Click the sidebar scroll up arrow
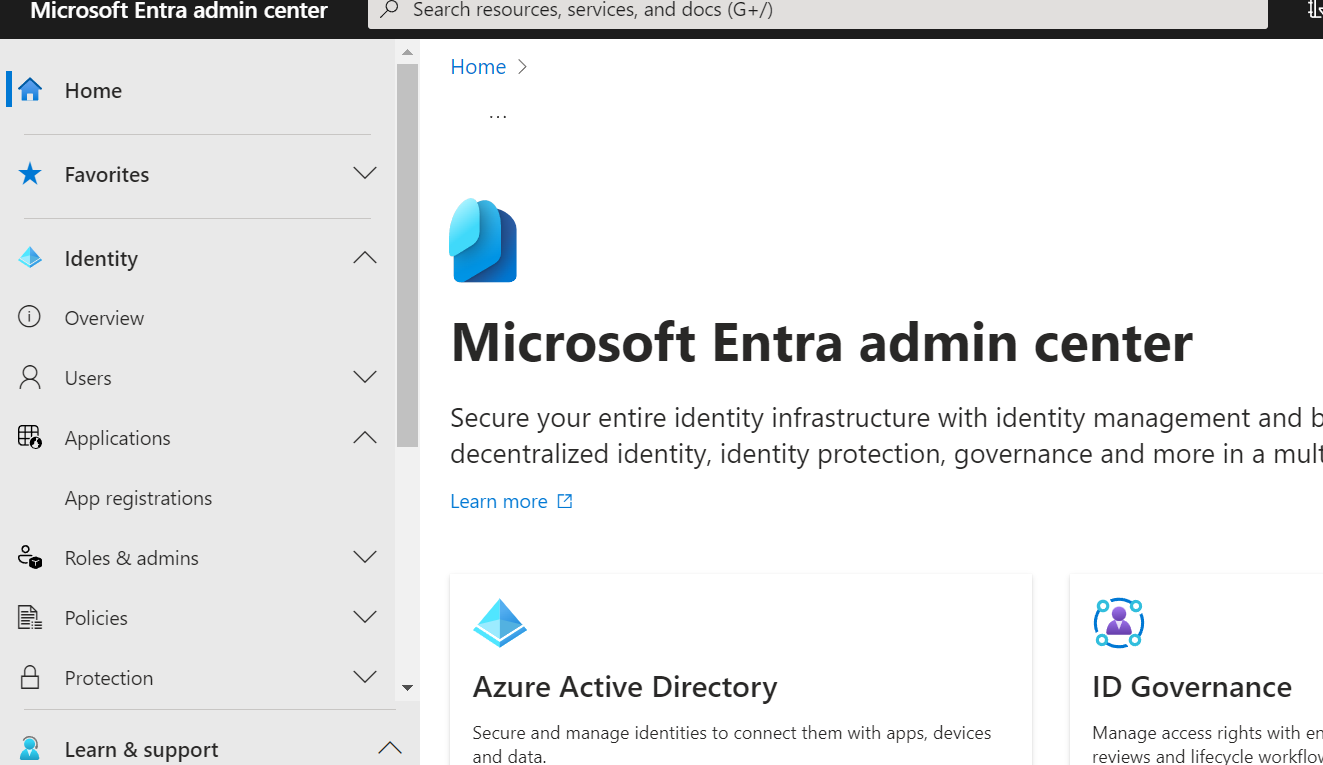 [407, 52]
